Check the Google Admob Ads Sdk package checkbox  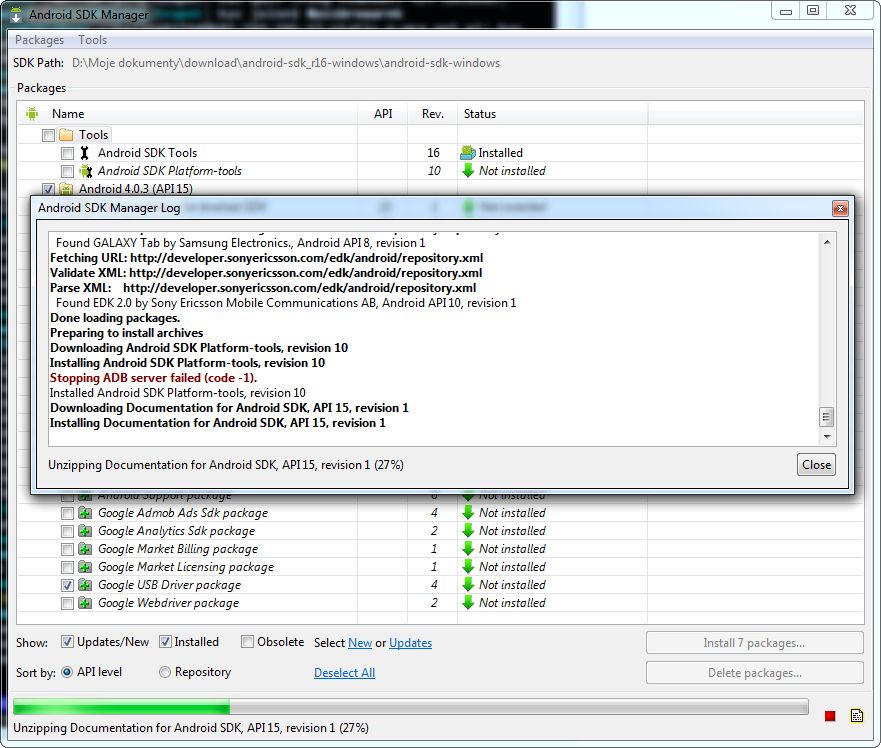click(x=67, y=513)
